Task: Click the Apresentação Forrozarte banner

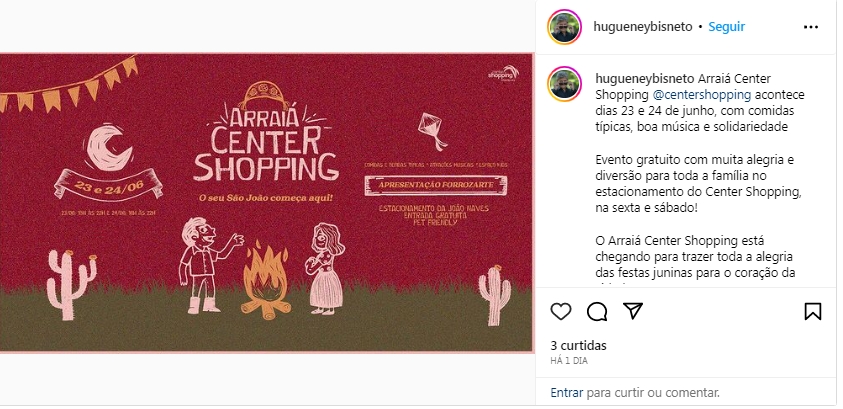Action: tap(435, 185)
